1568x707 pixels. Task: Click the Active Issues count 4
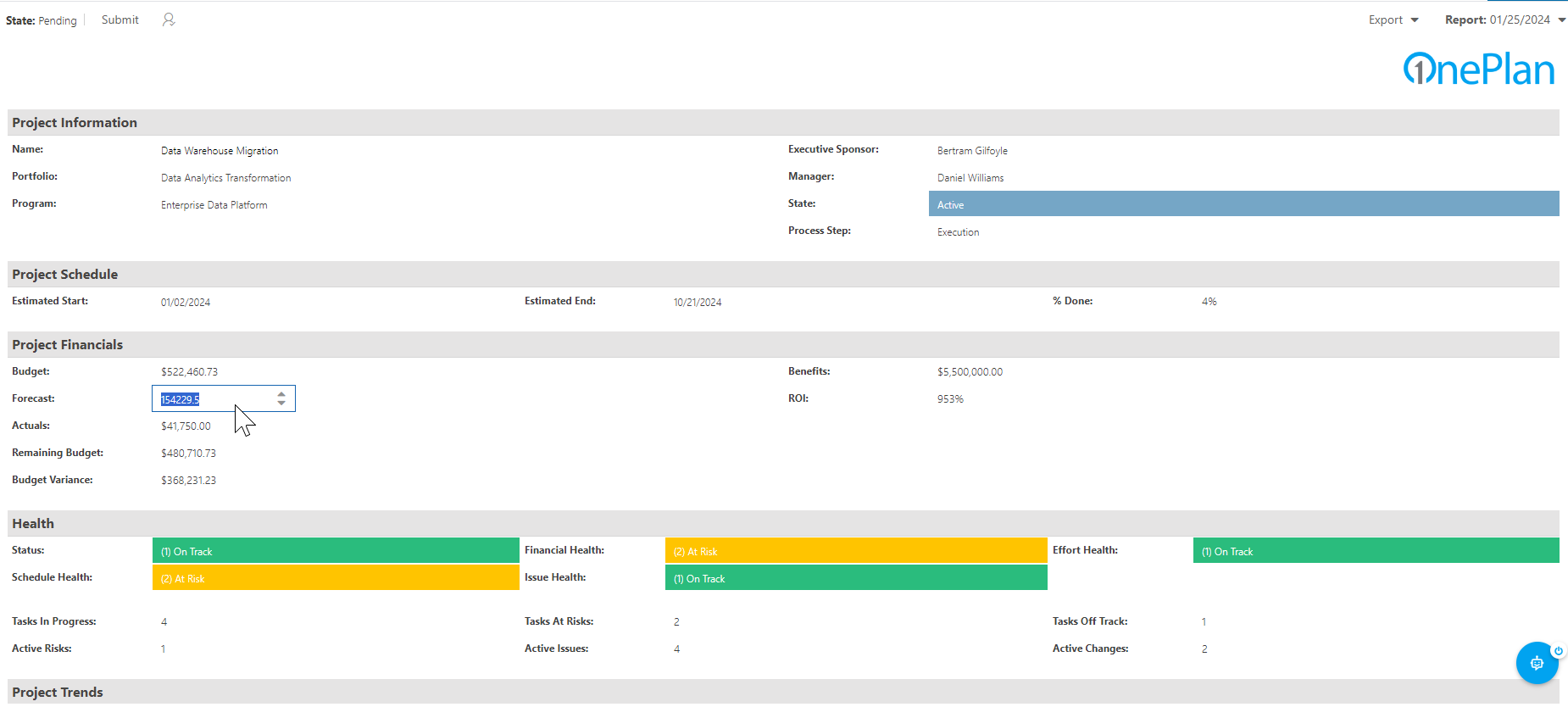[676, 649]
